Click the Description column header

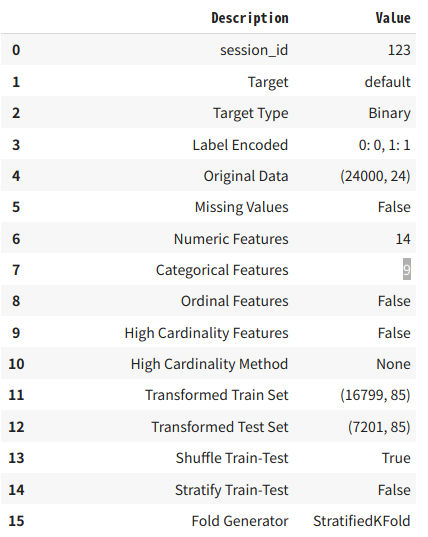click(250, 18)
